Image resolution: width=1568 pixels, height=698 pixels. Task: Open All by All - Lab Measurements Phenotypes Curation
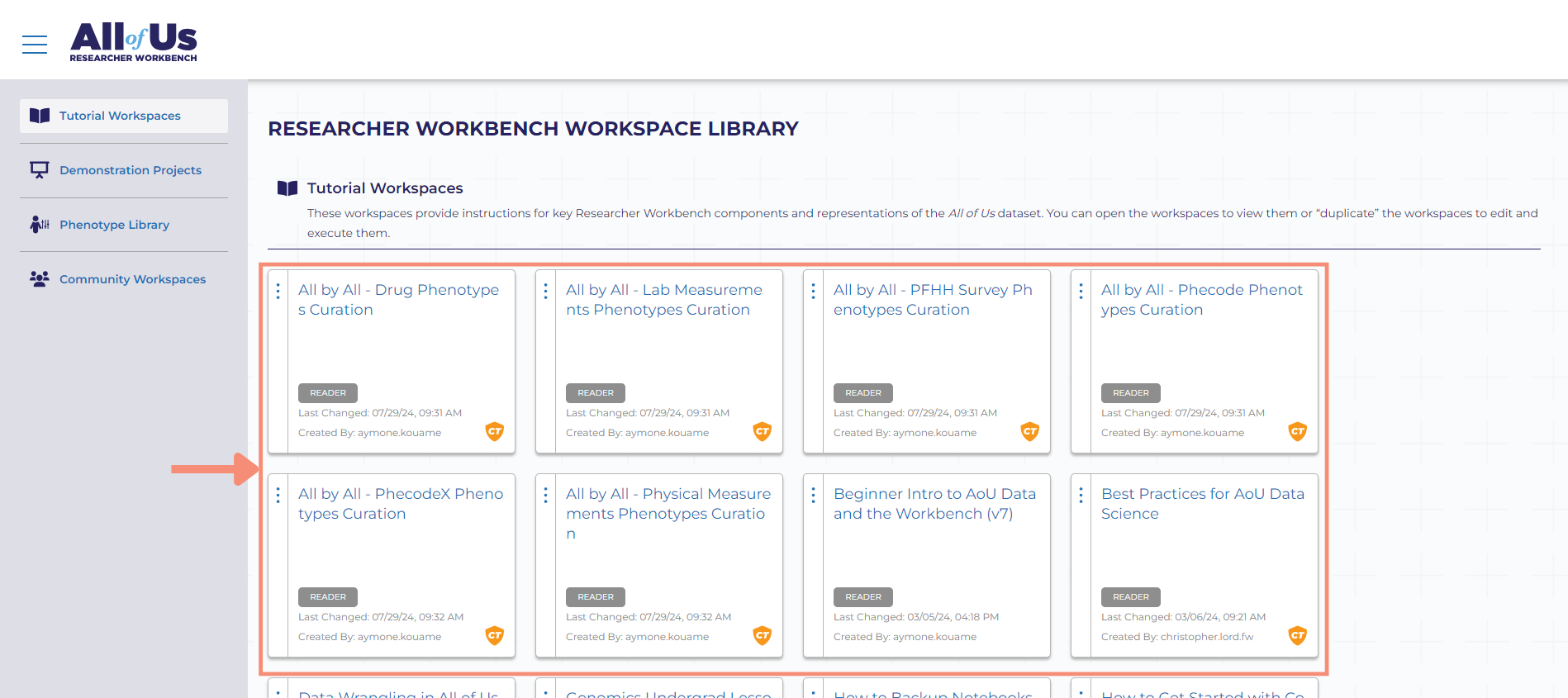tap(664, 300)
